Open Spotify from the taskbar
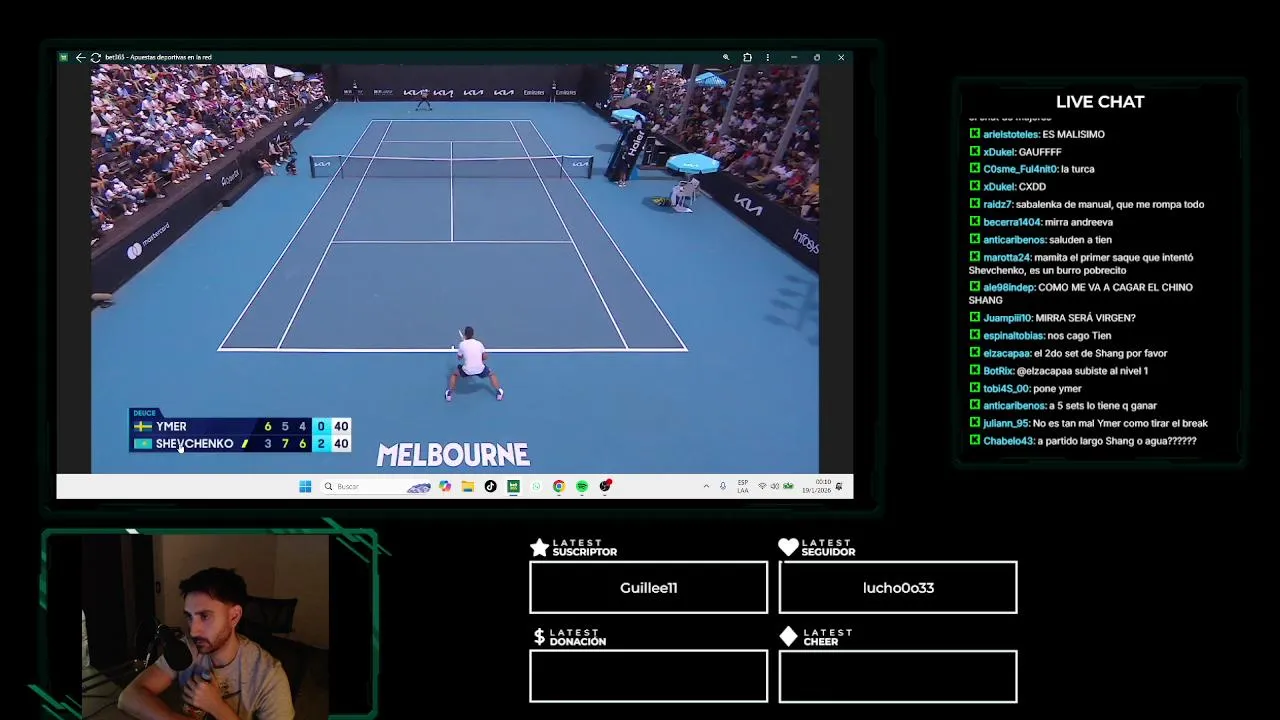 click(x=582, y=486)
